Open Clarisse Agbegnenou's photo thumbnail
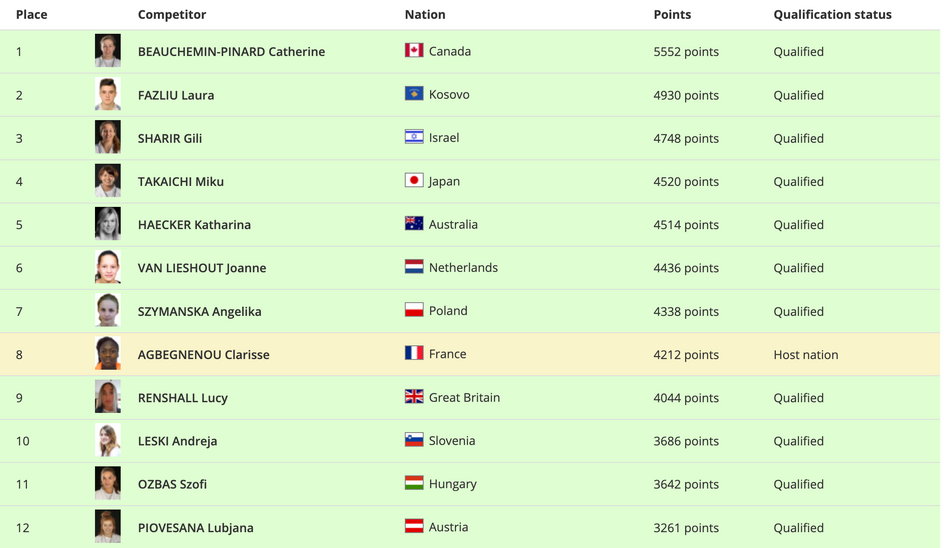 108,353
